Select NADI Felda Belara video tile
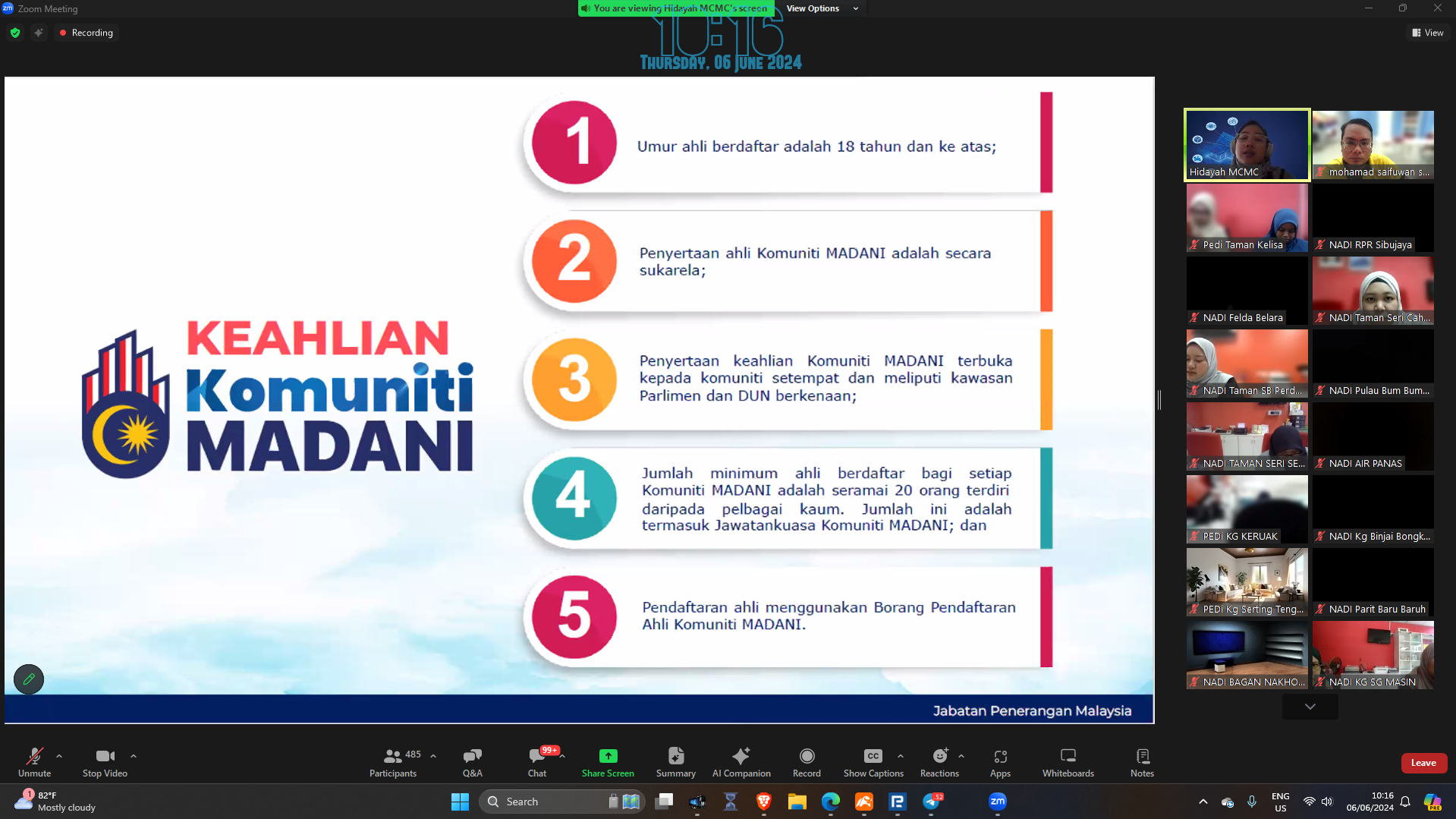This screenshot has height=819, width=1456. [1247, 290]
